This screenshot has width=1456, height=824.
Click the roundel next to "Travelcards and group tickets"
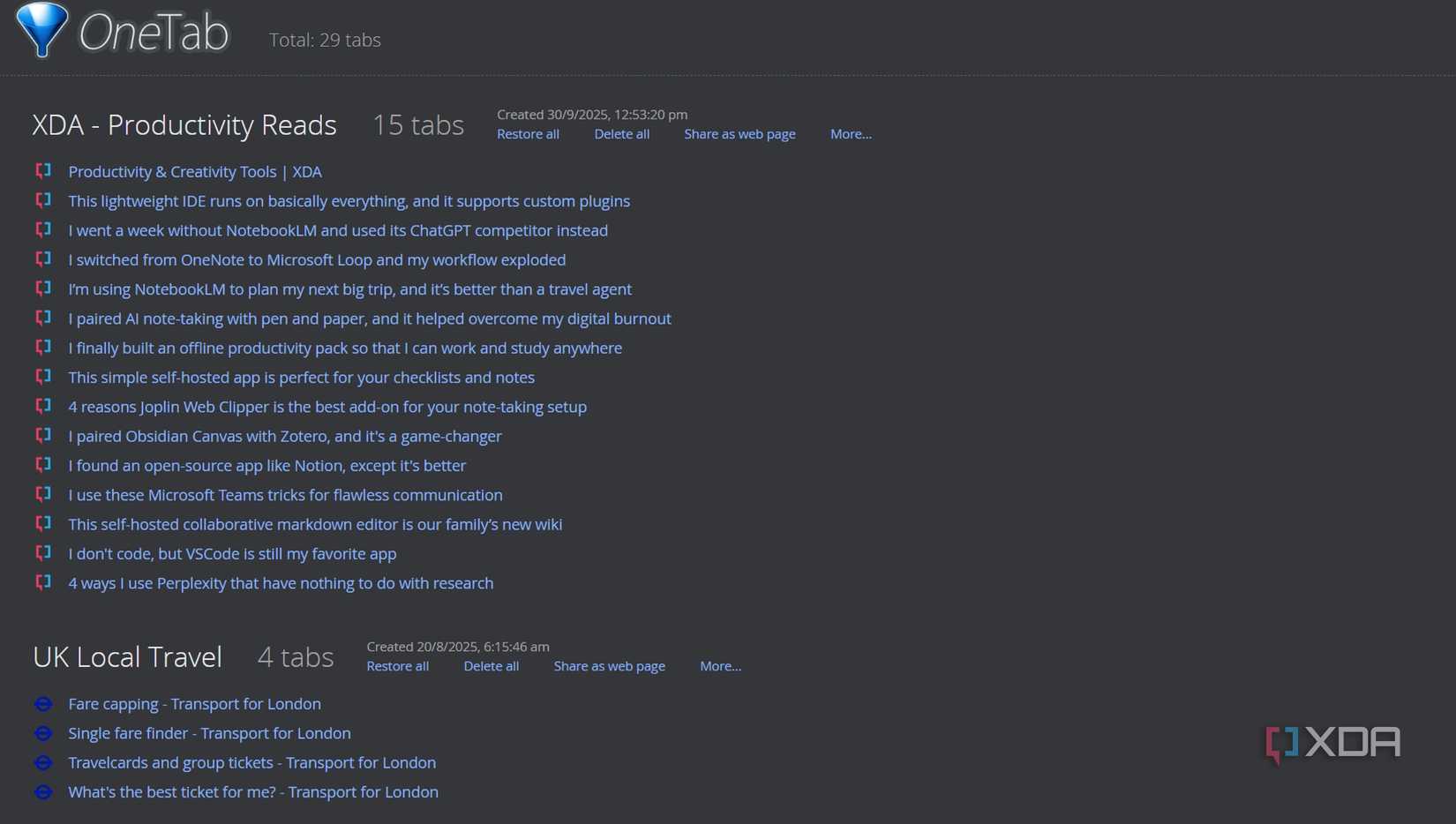click(x=43, y=762)
